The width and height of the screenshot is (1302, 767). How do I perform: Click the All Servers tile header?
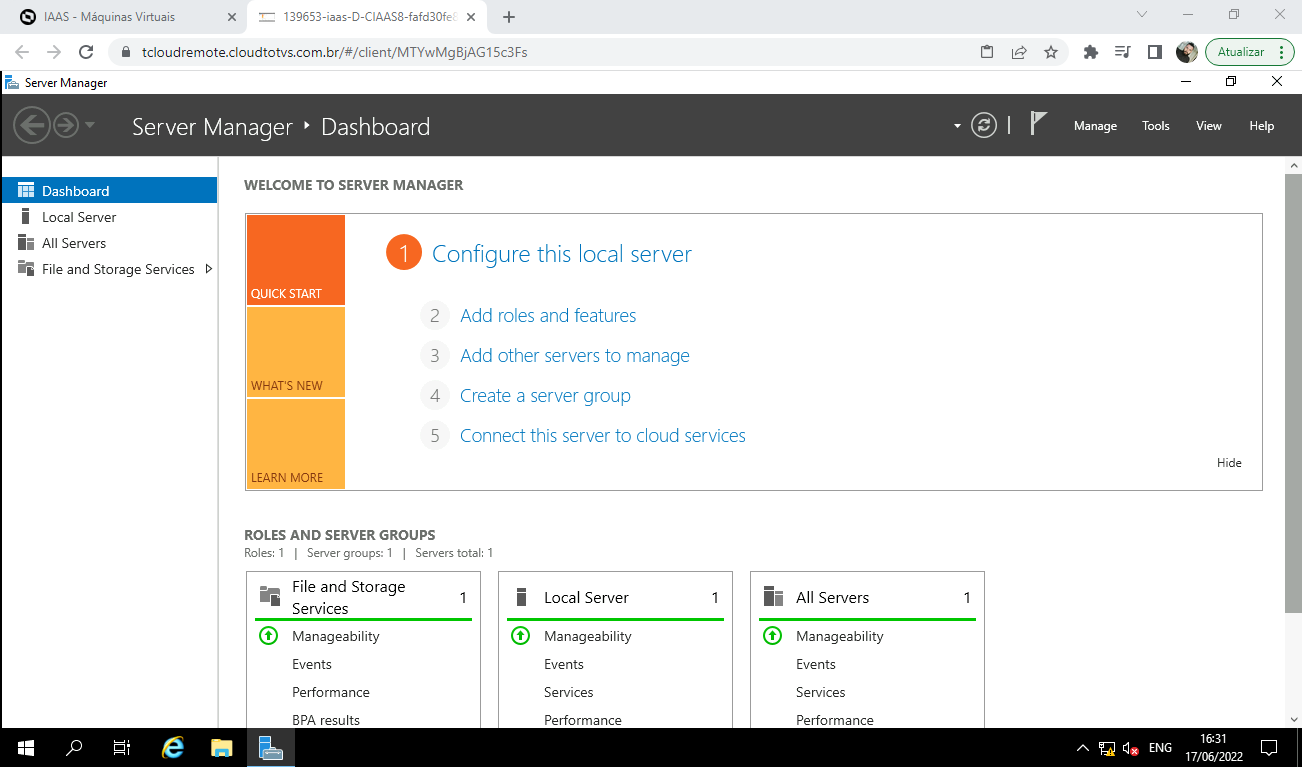click(867, 597)
